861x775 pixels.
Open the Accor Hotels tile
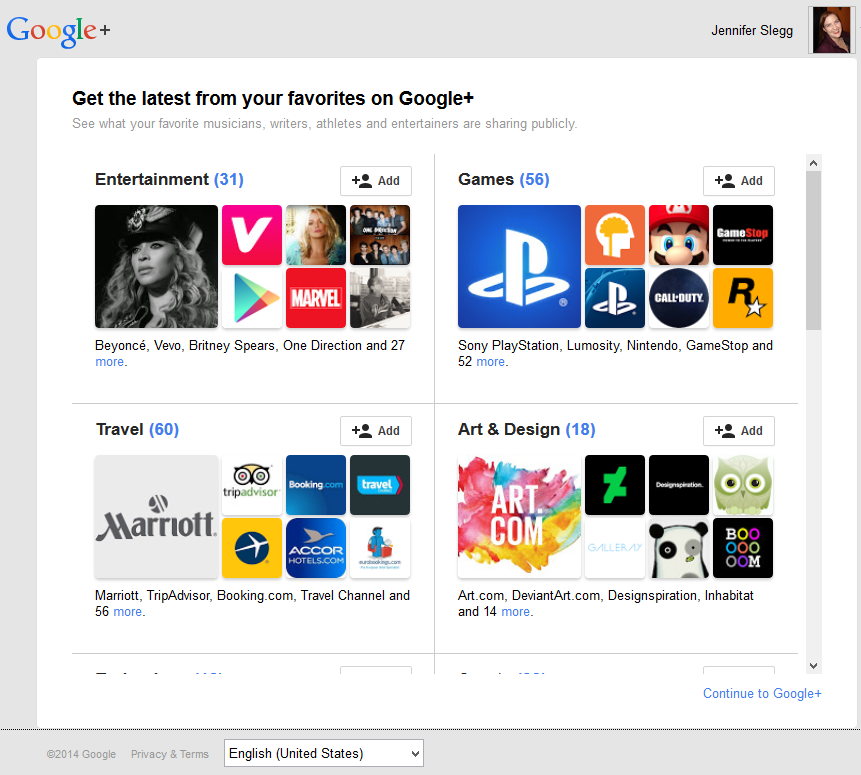[x=316, y=548]
